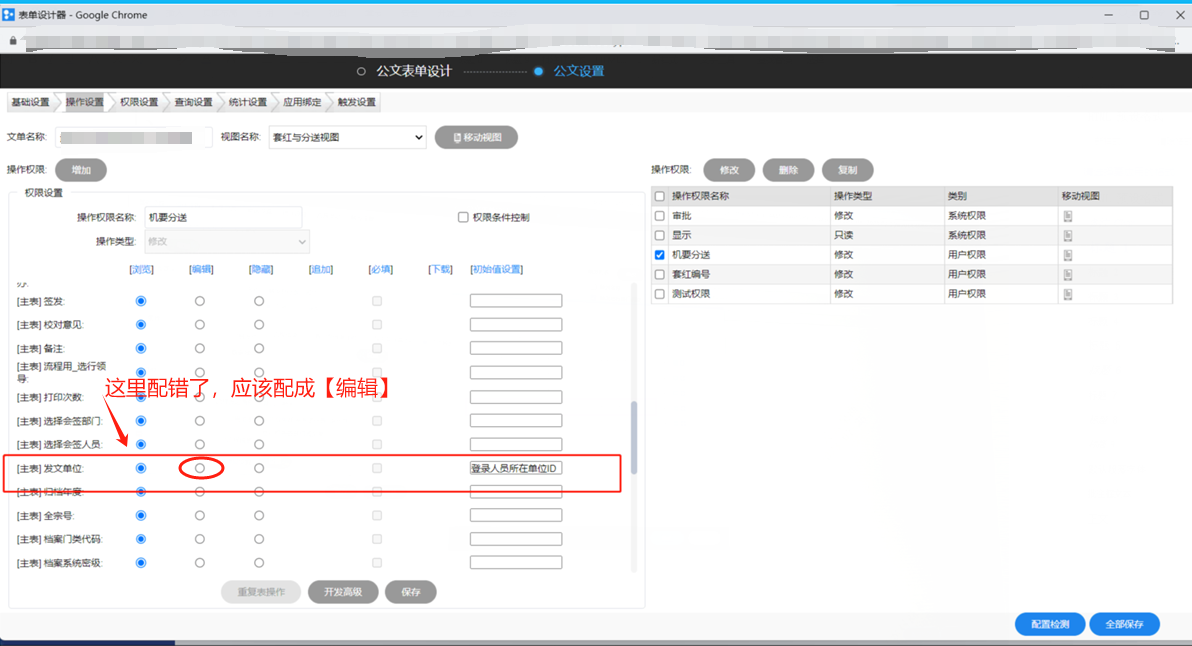
Task: Click the field list vertical scrollbar
Action: pos(634,438)
